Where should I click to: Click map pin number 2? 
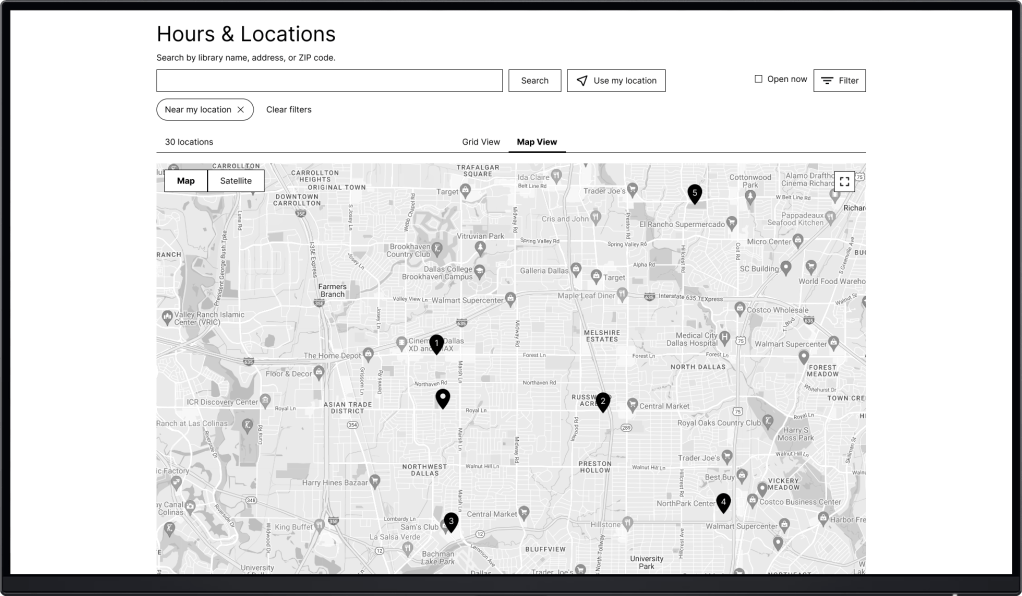pyautogui.click(x=602, y=401)
